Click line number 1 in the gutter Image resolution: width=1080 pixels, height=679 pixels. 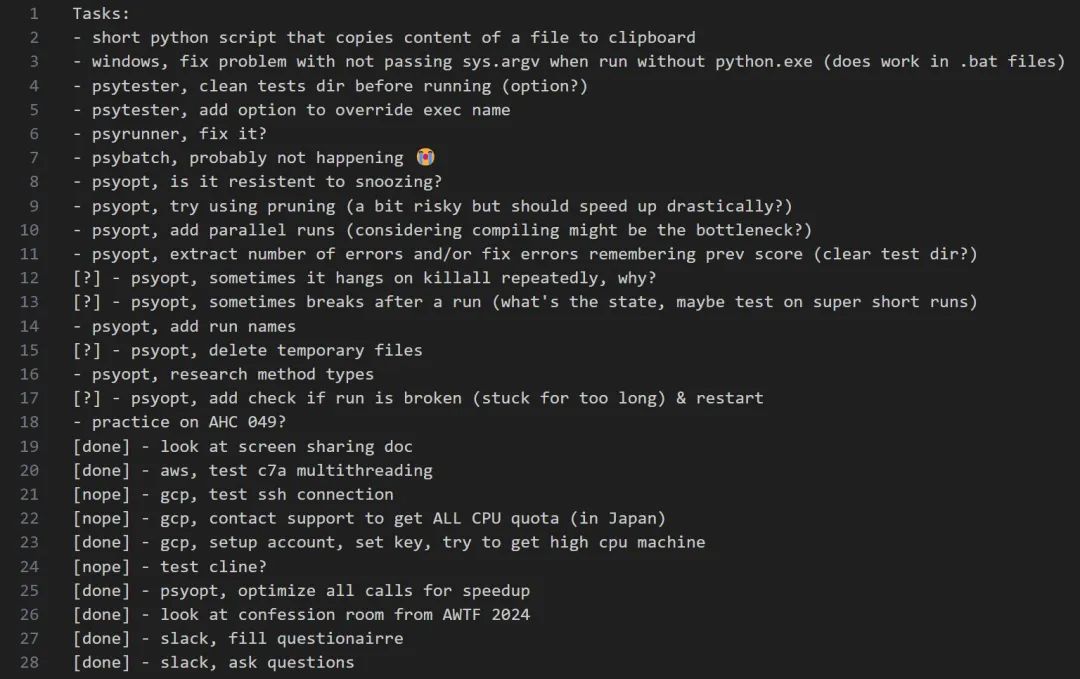pos(34,14)
